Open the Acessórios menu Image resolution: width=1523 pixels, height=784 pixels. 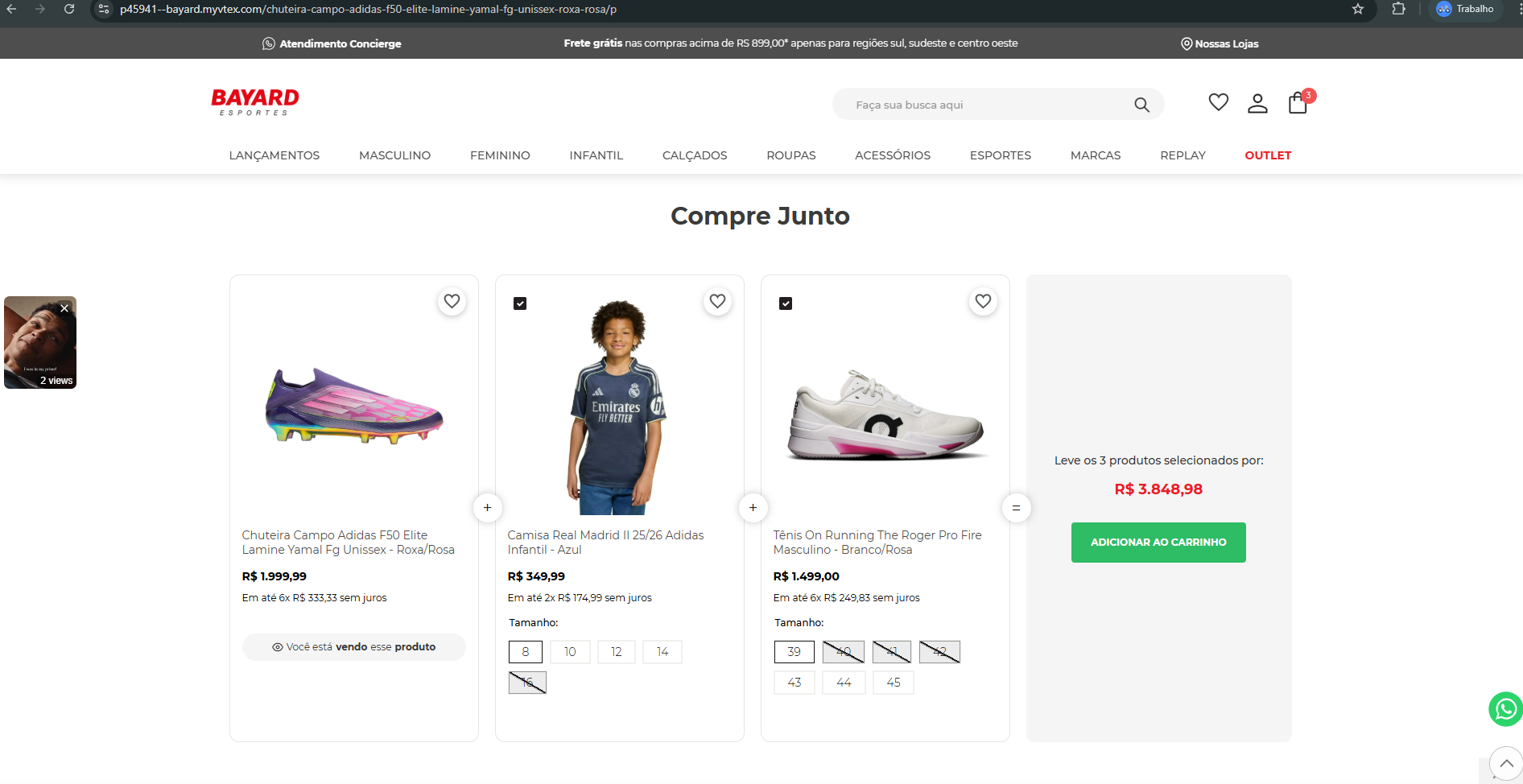coord(893,155)
